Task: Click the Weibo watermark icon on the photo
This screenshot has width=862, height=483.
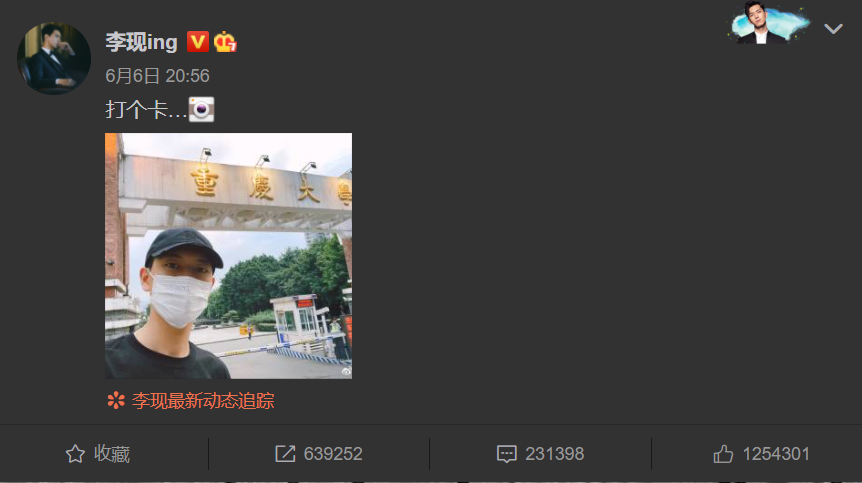Action: 346,372
